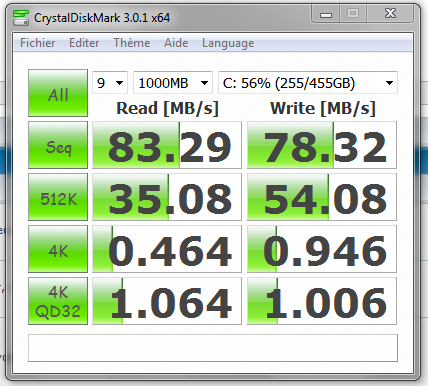The height and width of the screenshot is (386, 428).
Task: Click the 4K QD32 write result 1.006
Action: [322, 301]
